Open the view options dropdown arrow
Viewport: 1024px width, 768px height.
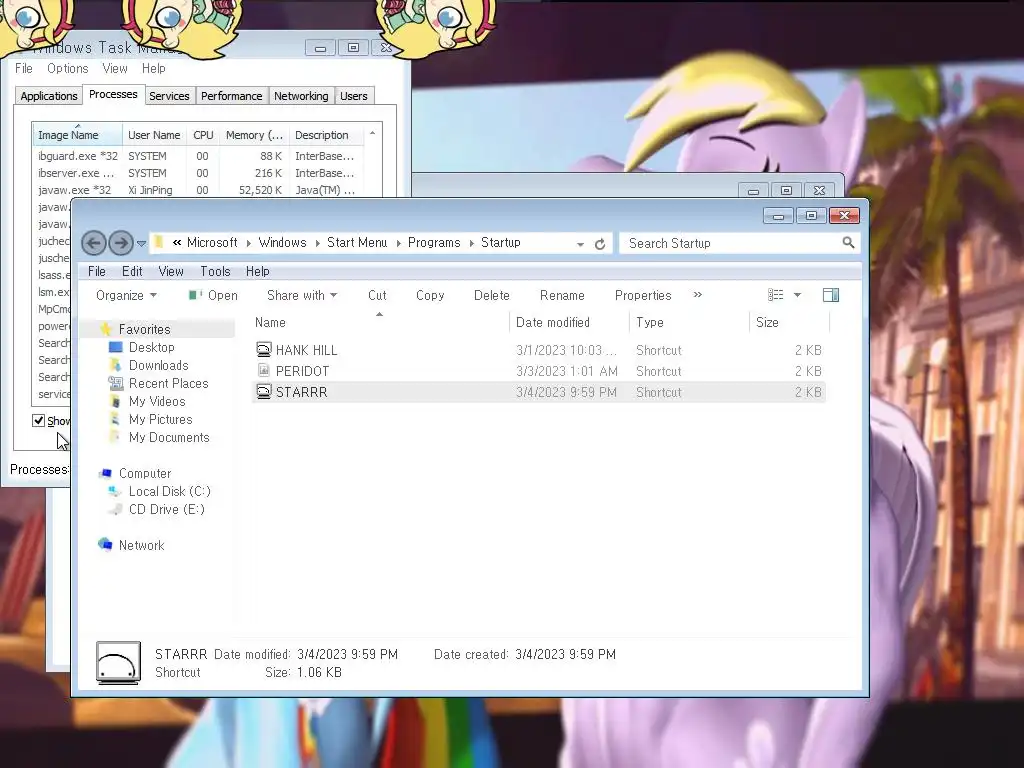click(797, 295)
